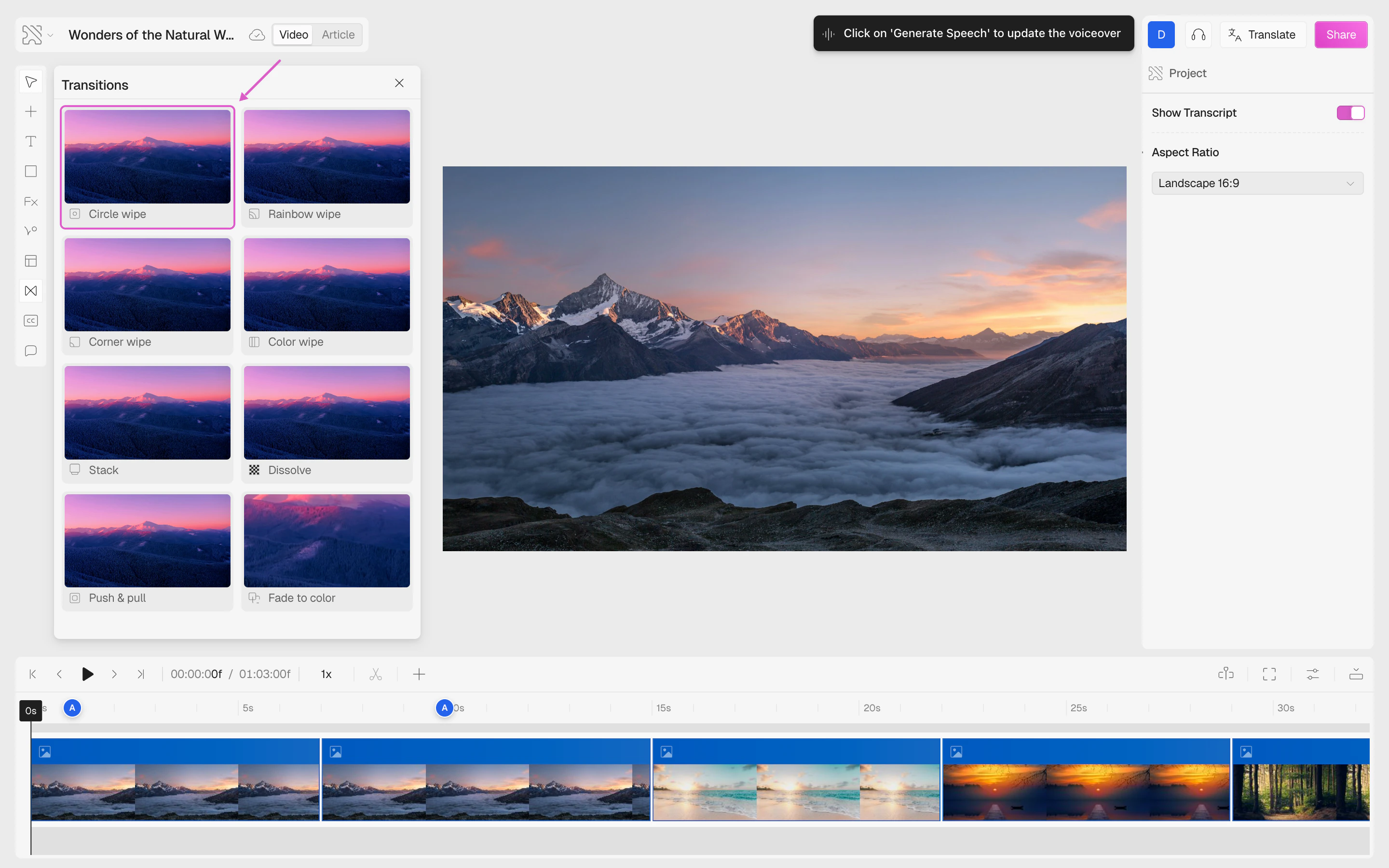The image size is (1389, 868).
Task: Switch to the Article tab
Action: click(x=338, y=34)
